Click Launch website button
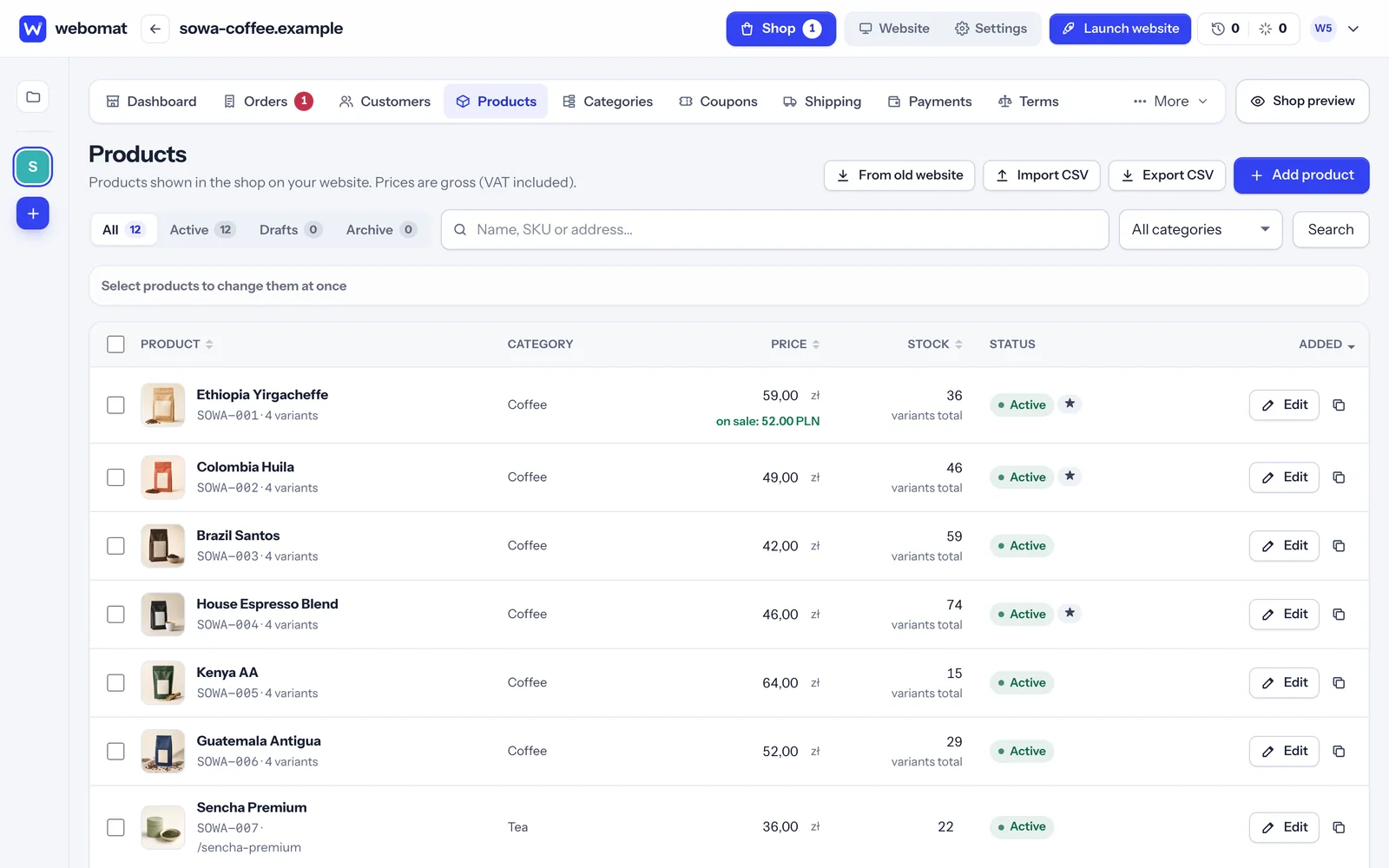 coord(1120,29)
